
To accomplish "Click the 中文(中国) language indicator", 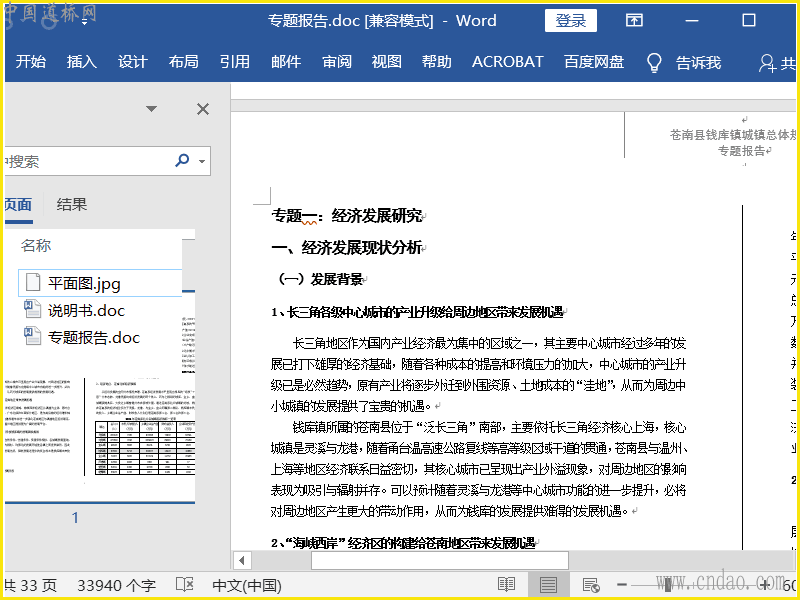I will point(247,584).
